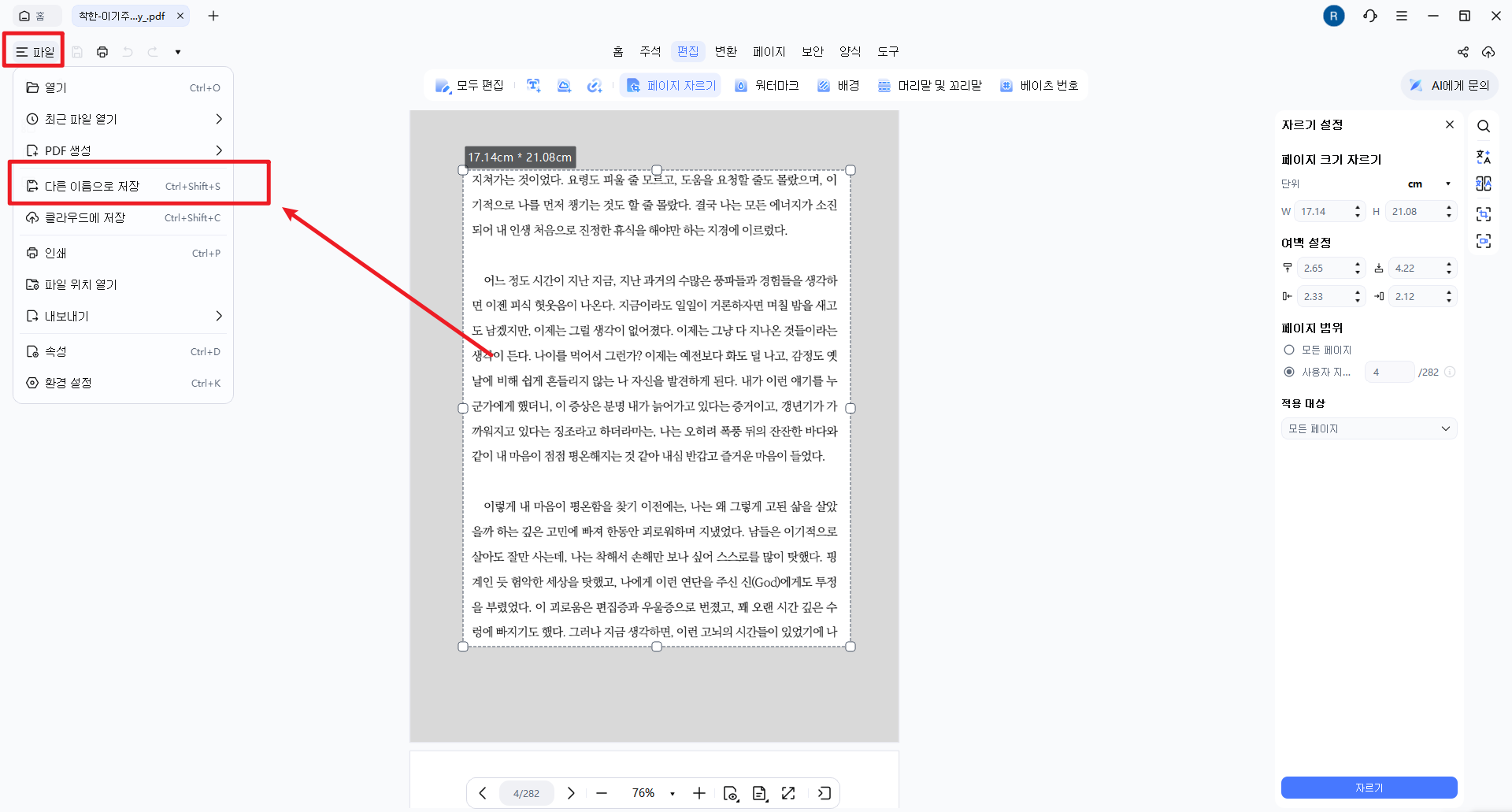Choose 열기 from the file menu

124,87
